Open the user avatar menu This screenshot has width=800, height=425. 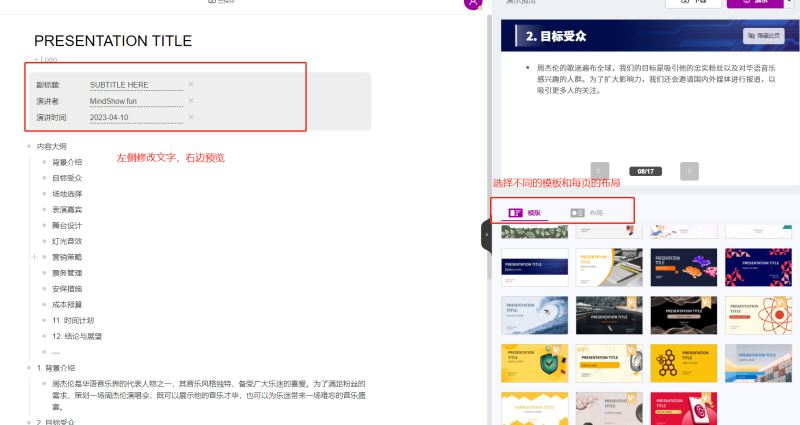point(473,3)
